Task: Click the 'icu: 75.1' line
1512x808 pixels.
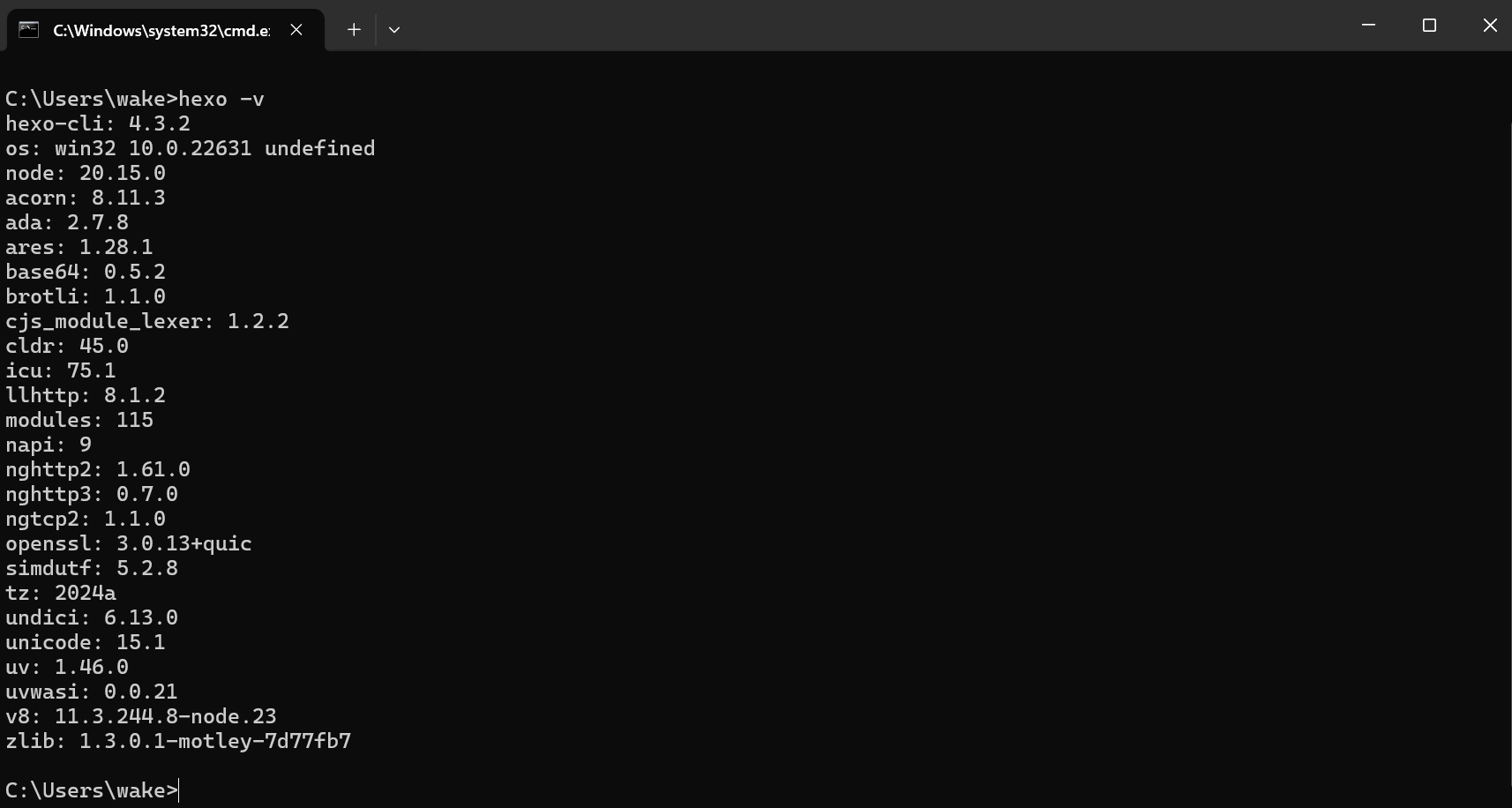Action: [61, 370]
